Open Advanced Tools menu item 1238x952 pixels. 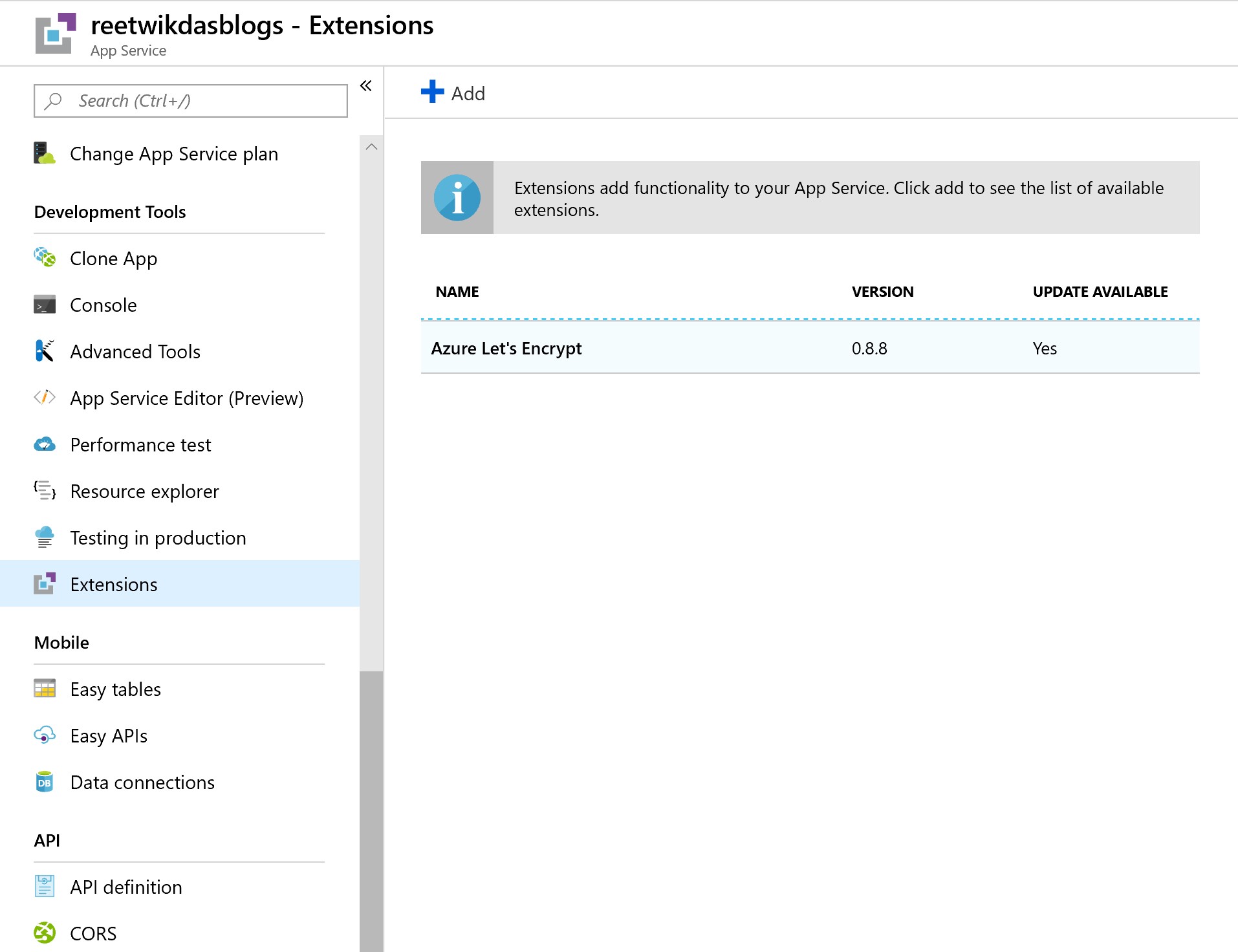[x=180, y=352]
